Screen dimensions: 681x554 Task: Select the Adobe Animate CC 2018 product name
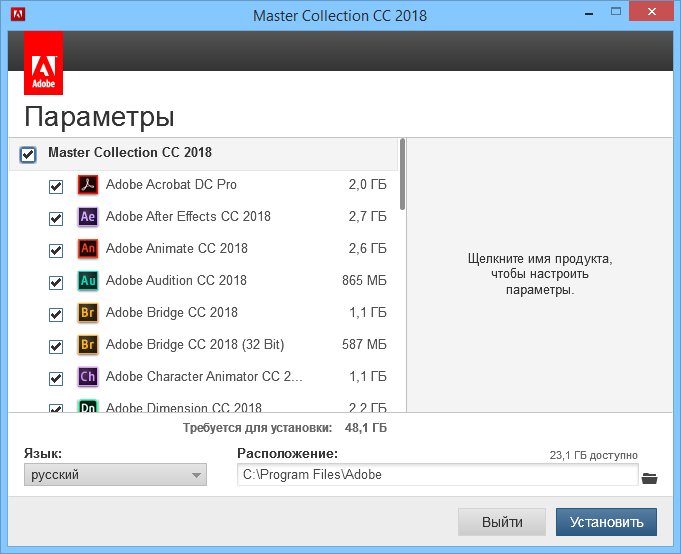(176, 249)
